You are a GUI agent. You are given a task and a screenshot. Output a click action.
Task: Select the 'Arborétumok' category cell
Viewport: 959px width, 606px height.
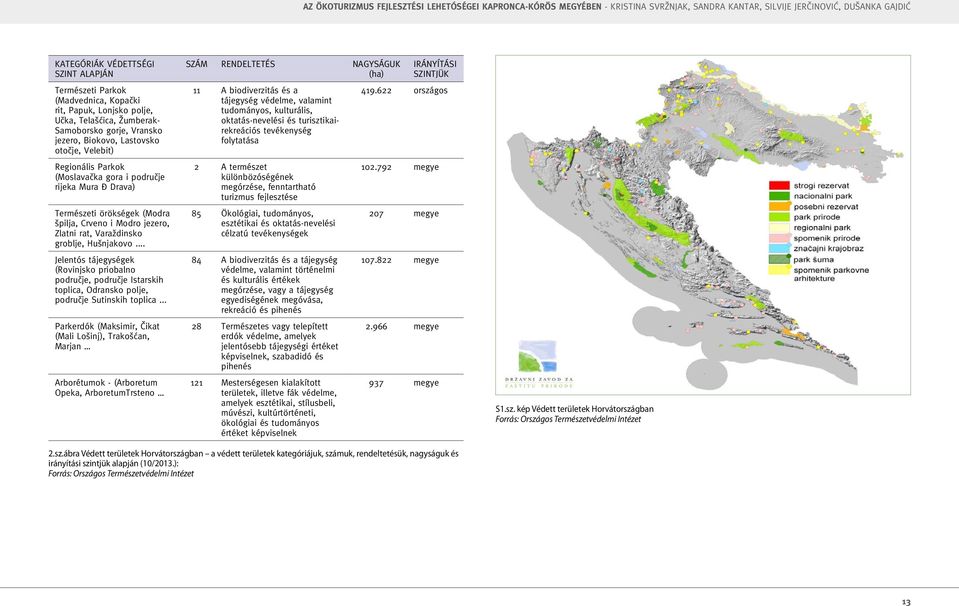pyautogui.click(x=109, y=388)
